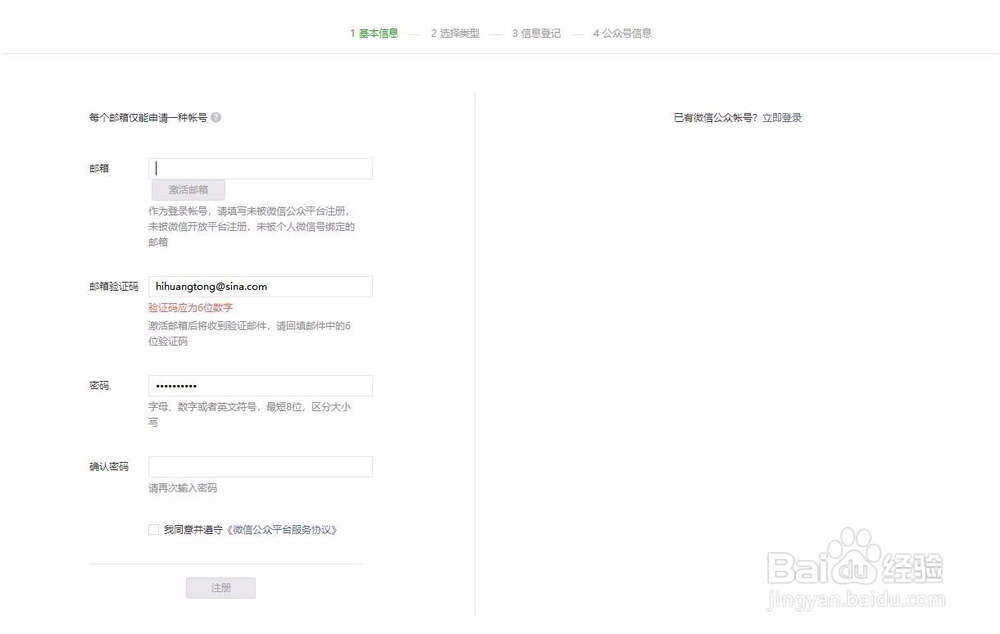
Task: Click the jingyan.baidu.com URL text
Action: 855,600
